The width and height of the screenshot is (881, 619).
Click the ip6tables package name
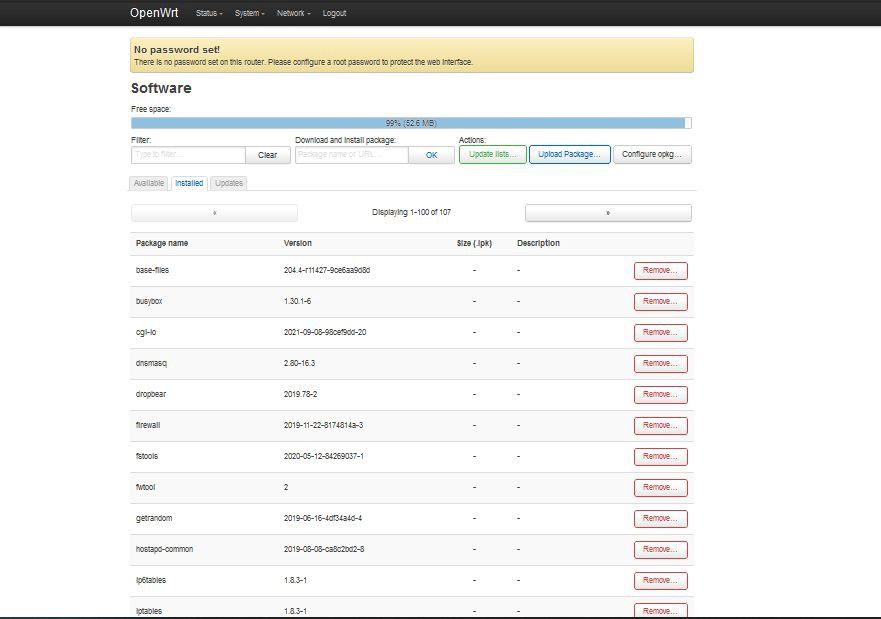pos(151,580)
